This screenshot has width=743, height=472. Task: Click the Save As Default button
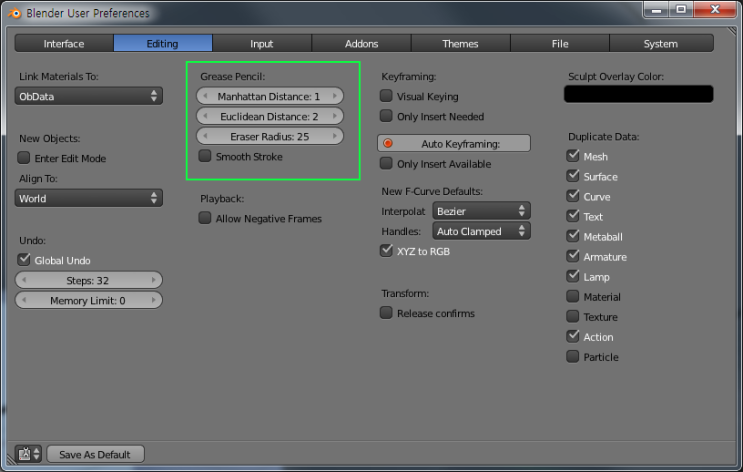(95, 454)
